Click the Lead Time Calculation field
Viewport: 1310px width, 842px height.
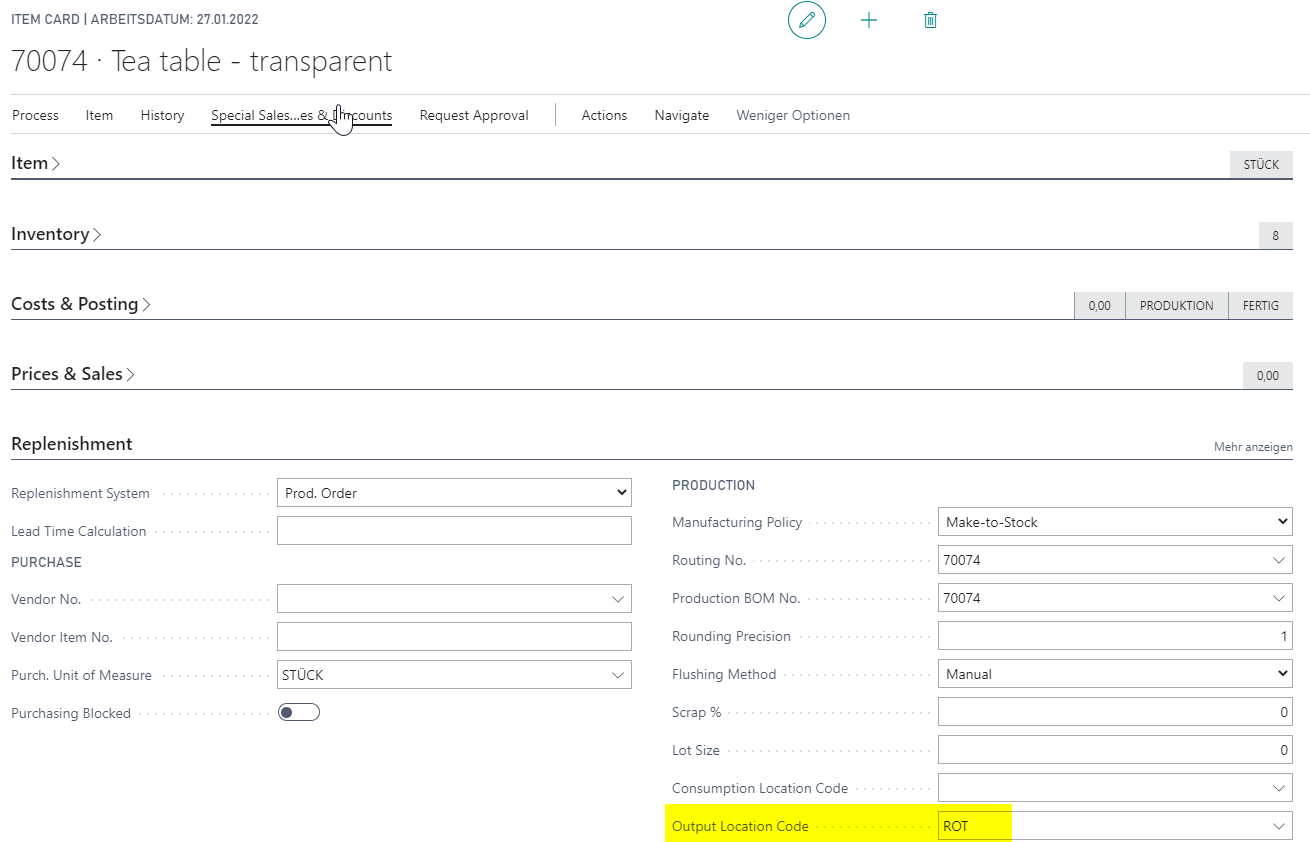(x=454, y=531)
